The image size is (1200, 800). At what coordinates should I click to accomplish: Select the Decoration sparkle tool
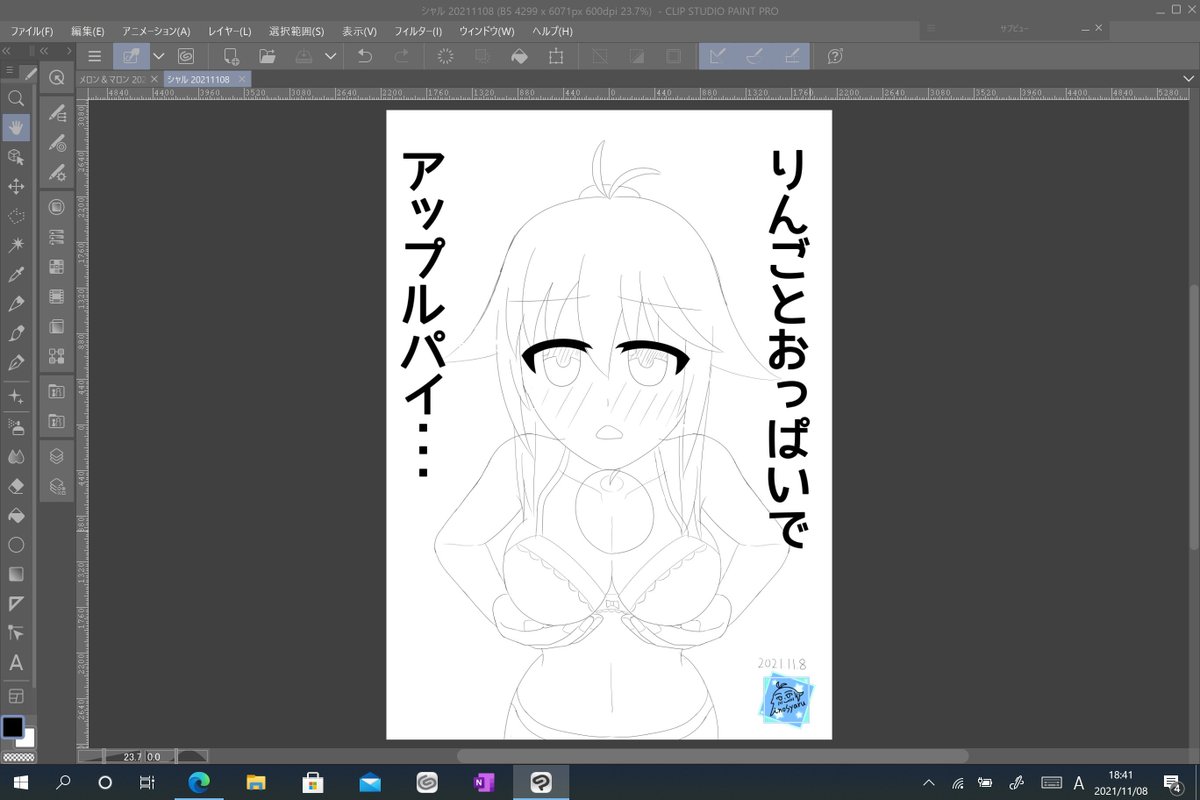16,397
